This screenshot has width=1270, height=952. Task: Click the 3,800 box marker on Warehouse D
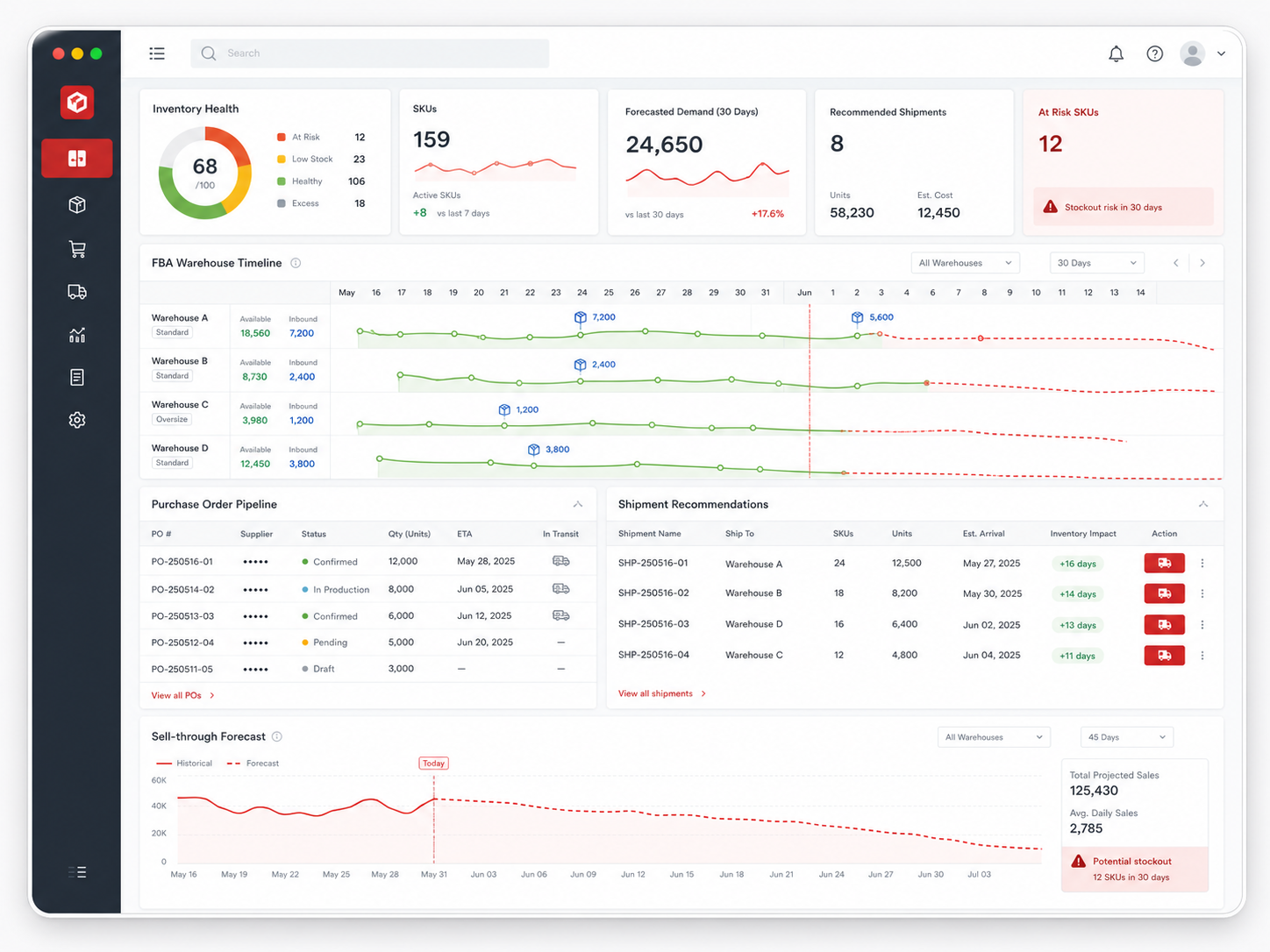[533, 449]
